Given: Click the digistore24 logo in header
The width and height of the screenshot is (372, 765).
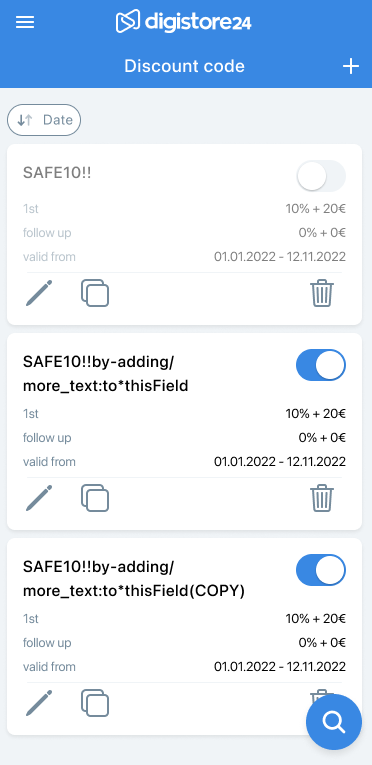Looking at the screenshot, I should pyautogui.click(x=184, y=22).
